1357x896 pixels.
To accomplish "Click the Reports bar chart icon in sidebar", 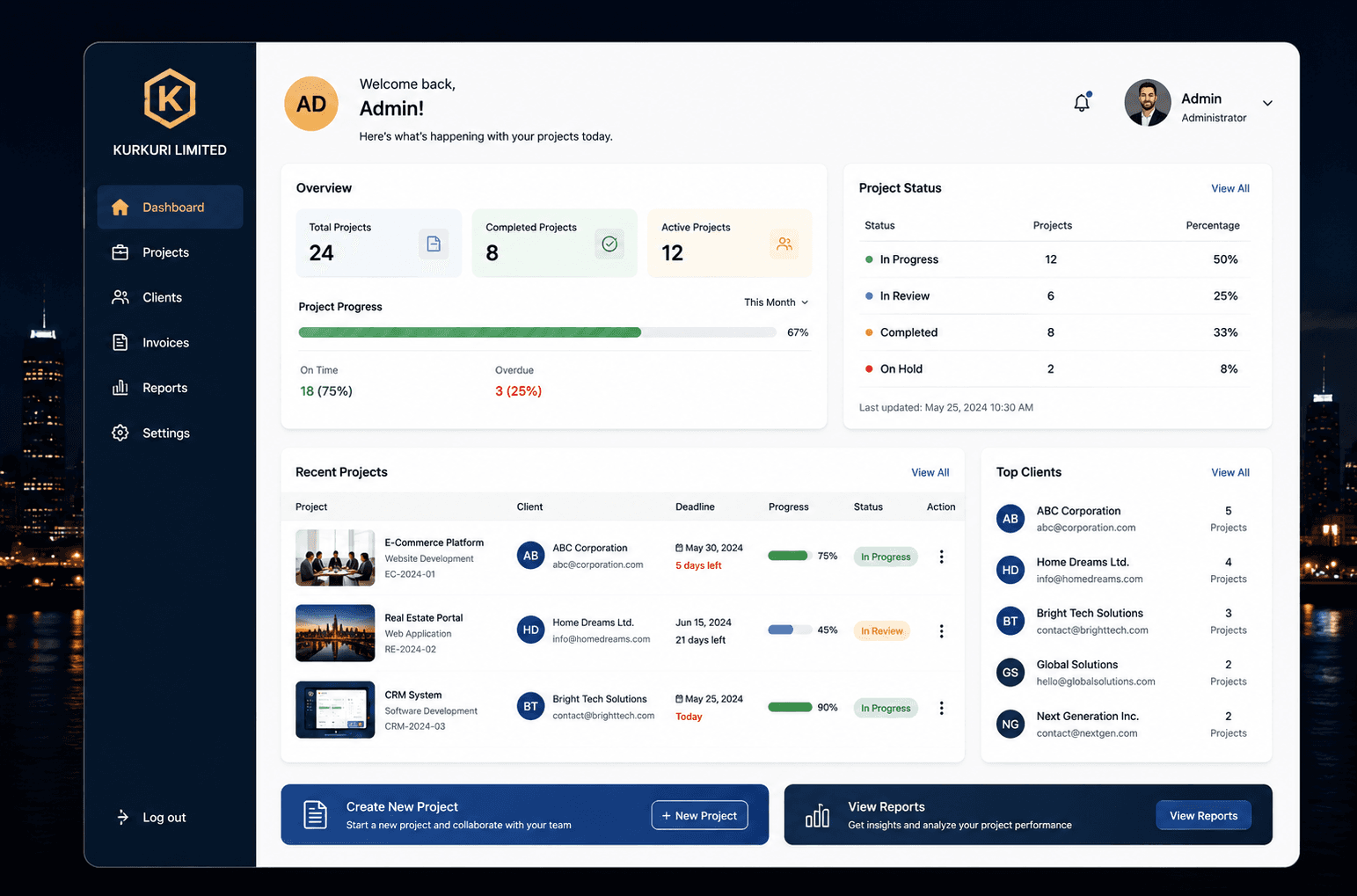I will [120, 388].
